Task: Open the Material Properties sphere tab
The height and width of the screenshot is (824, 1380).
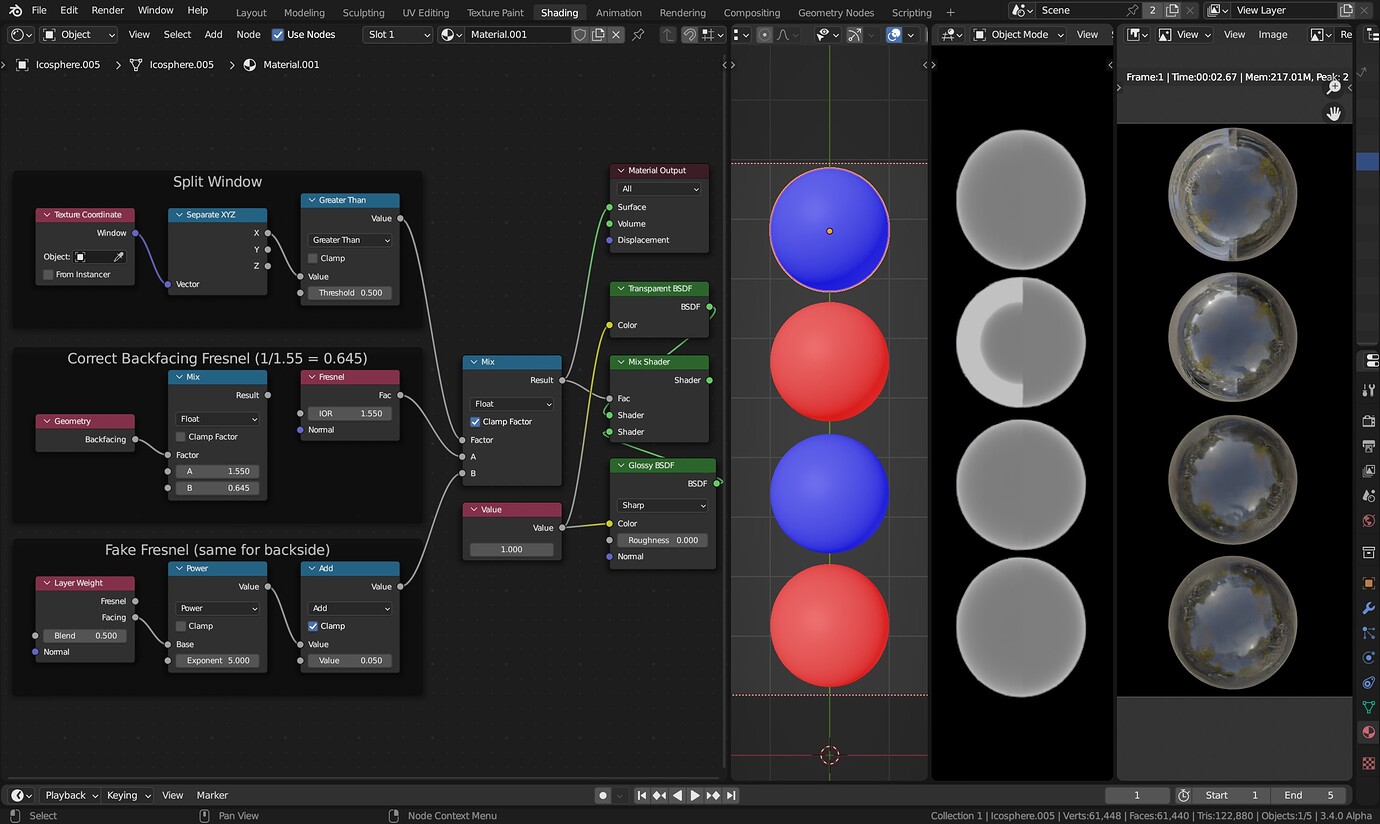Action: pos(1368,732)
